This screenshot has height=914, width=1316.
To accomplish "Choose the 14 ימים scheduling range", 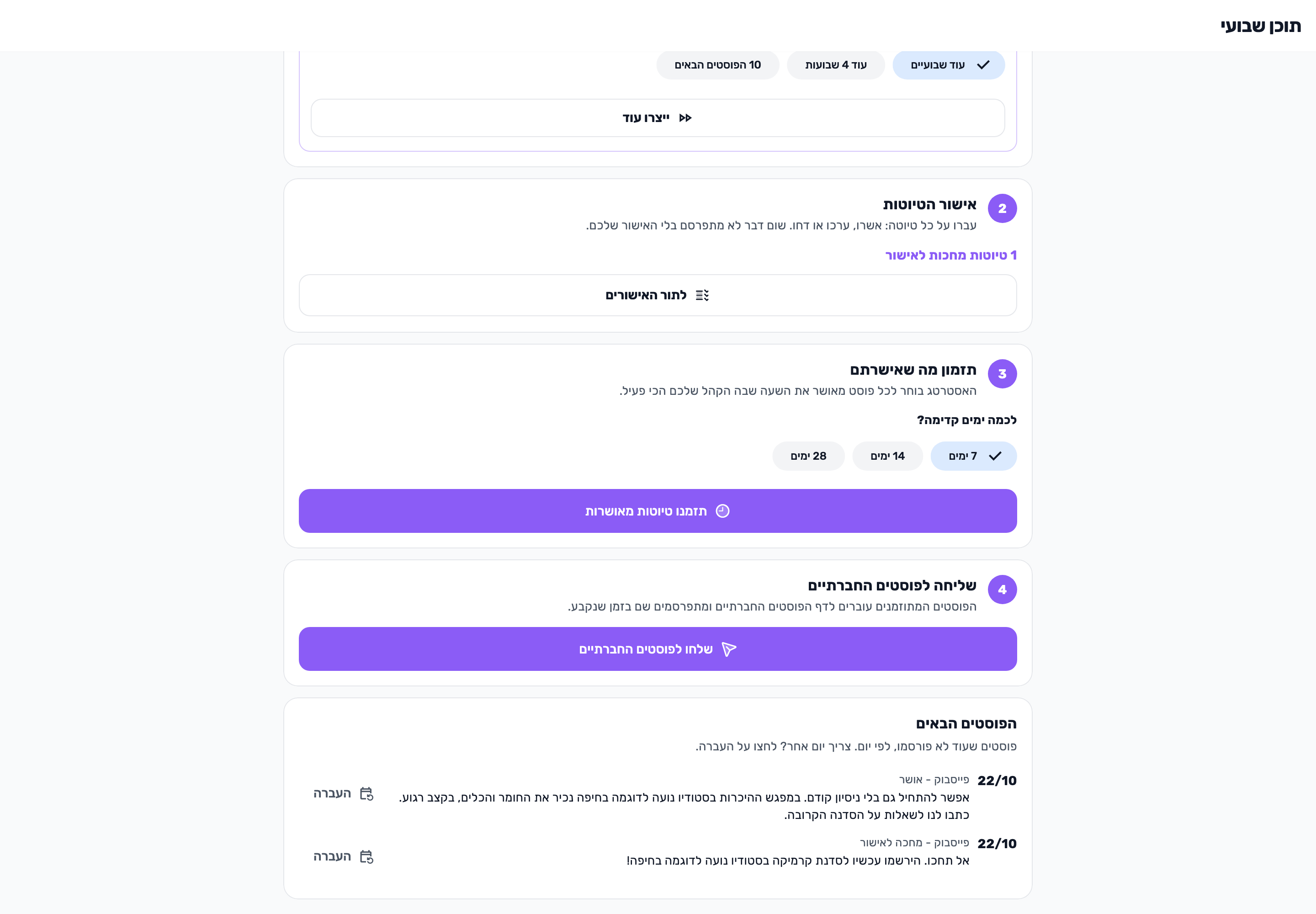I will 888,456.
